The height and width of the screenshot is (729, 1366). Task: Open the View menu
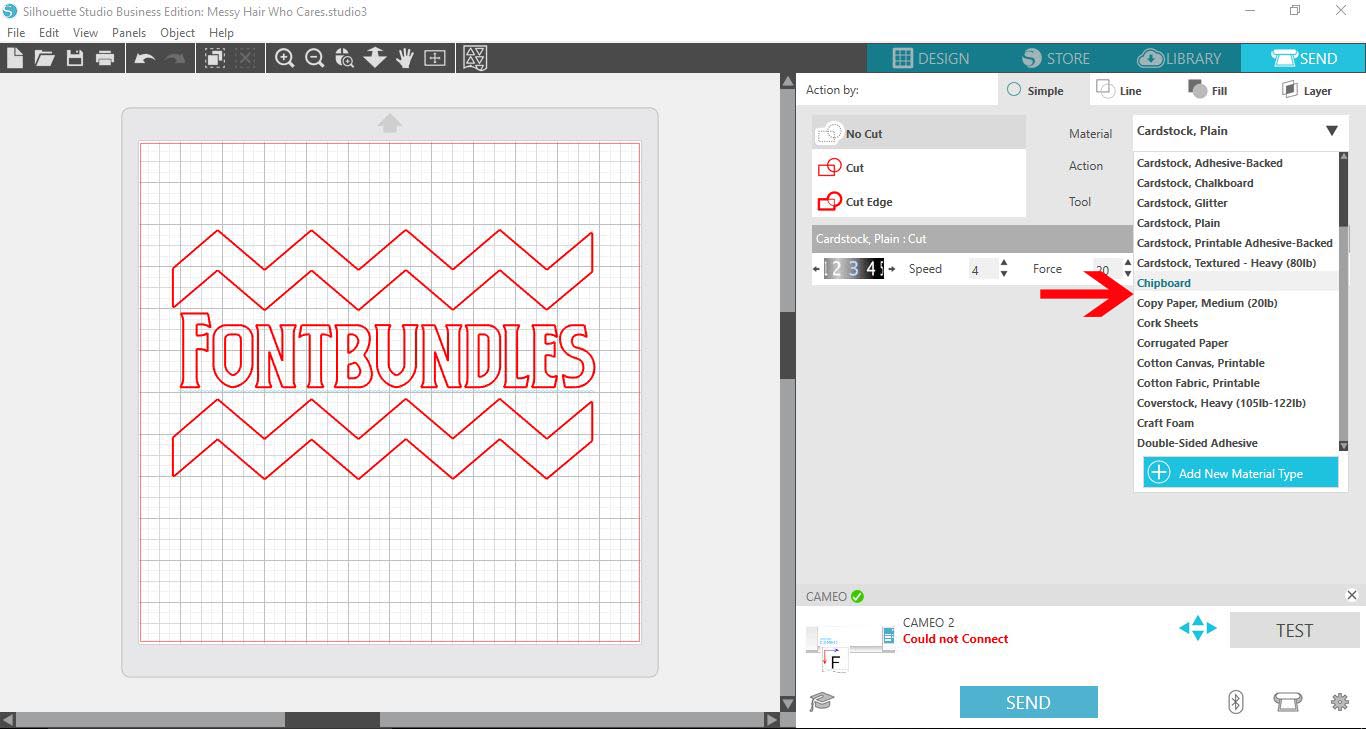(x=85, y=33)
